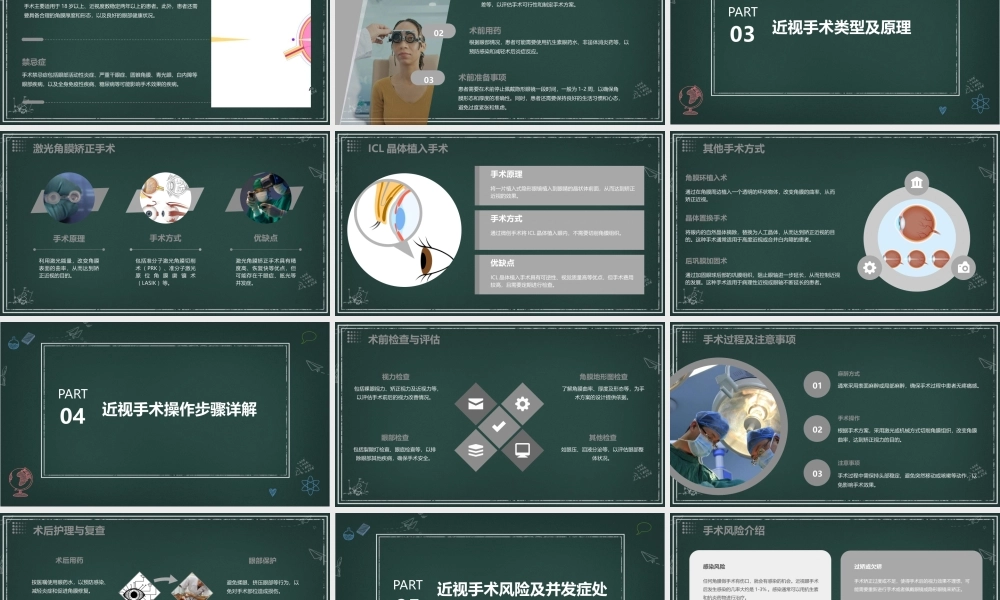The image size is (1000, 600).
Task: Click the 注意事项 label
Action: [x=849, y=462]
